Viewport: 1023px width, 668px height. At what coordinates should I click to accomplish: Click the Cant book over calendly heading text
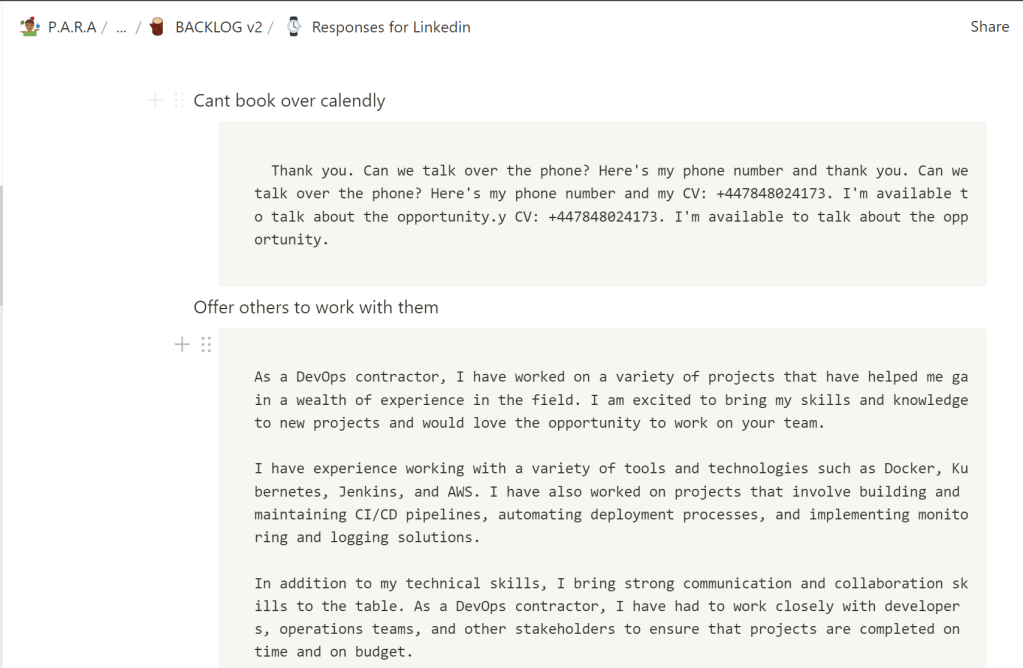tap(289, 100)
